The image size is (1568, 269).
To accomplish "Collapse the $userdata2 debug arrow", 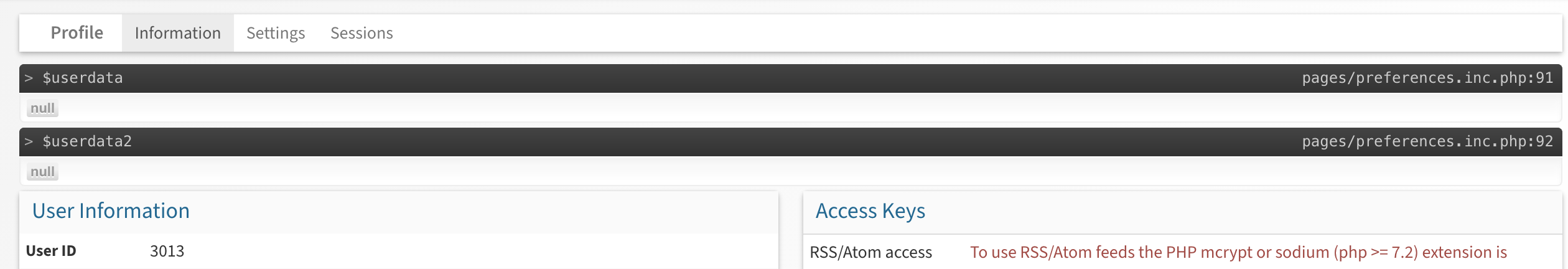I will click(x=29, y=141).
